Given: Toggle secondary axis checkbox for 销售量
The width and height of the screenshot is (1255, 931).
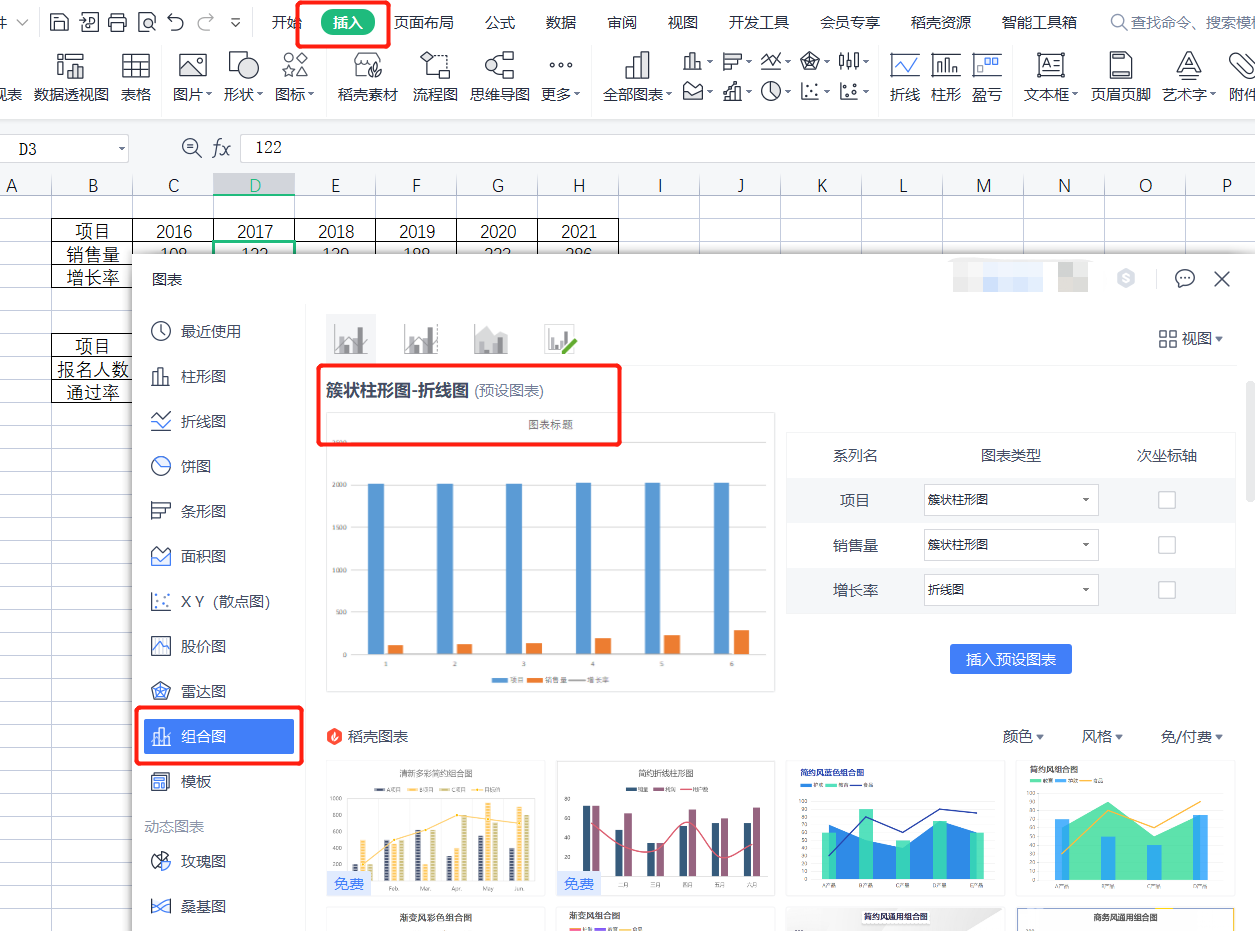Looking at the screenshot, I should click(x=1166, y=545).
